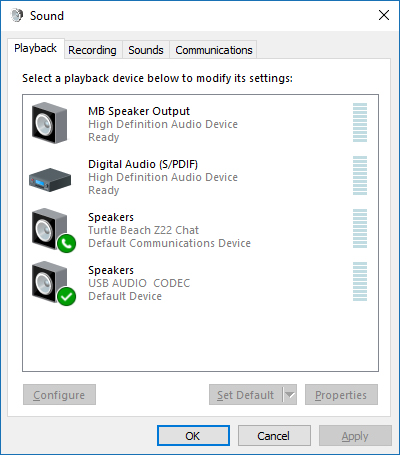
Task: Click the Sound window title speaker icon
Action: 17,15
